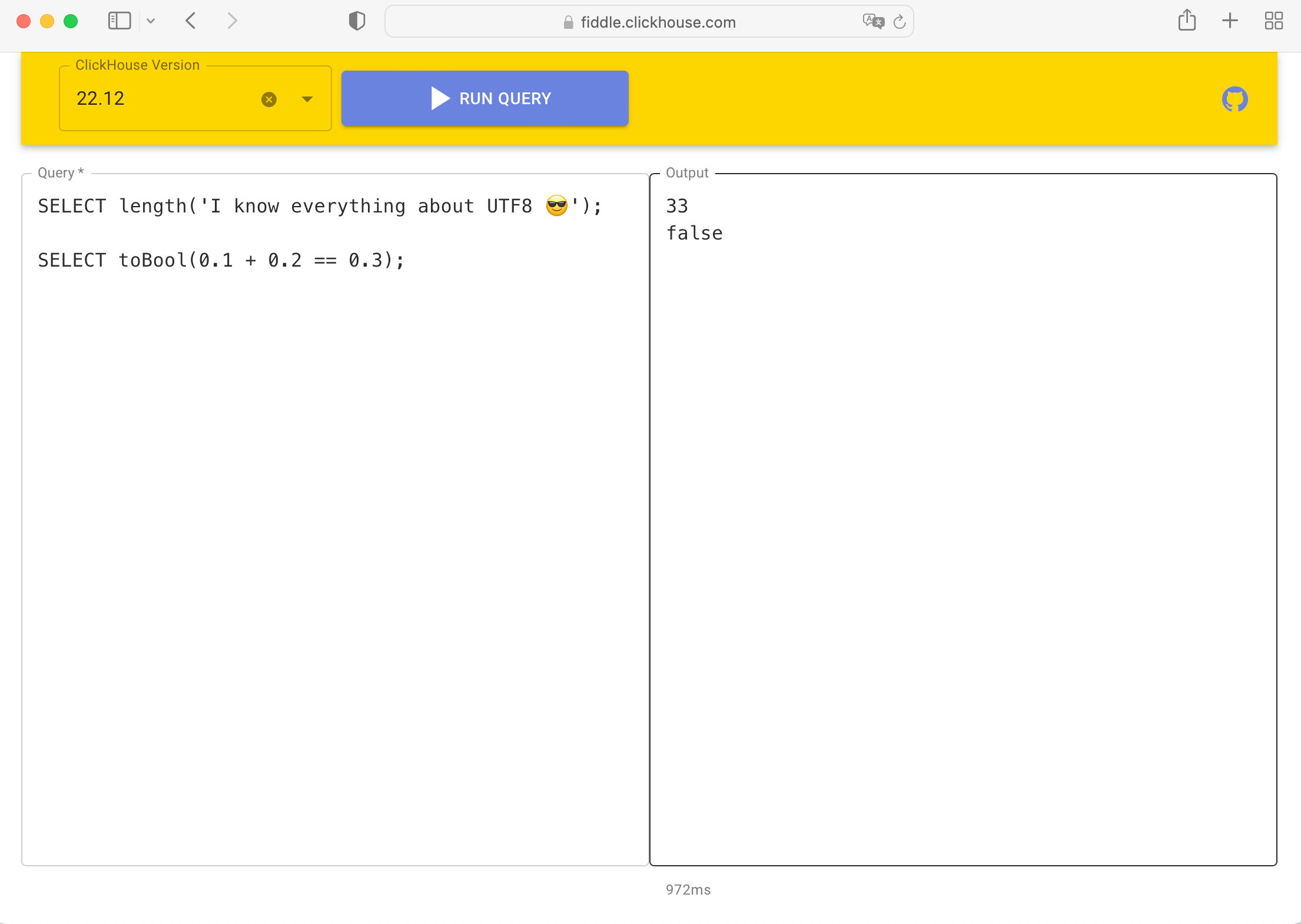Click the lock icon in address bar
Screen dimensions: 1301x924
(568, 22)
